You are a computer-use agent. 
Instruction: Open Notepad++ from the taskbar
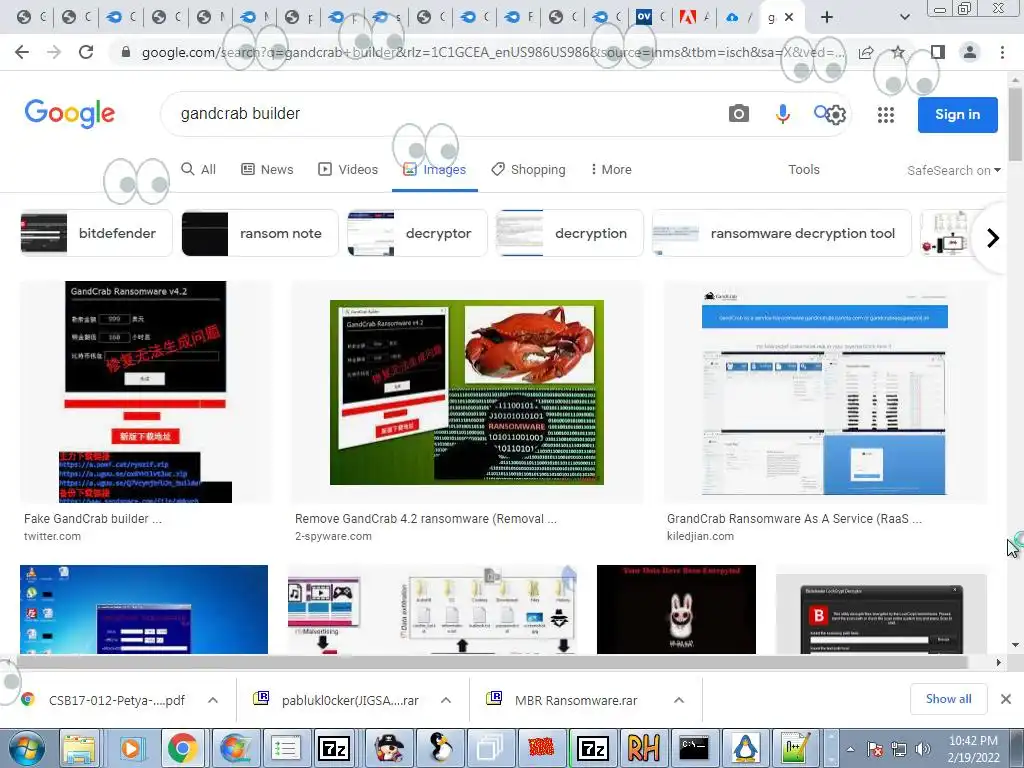pyautogui.click(x=796, y=748)
